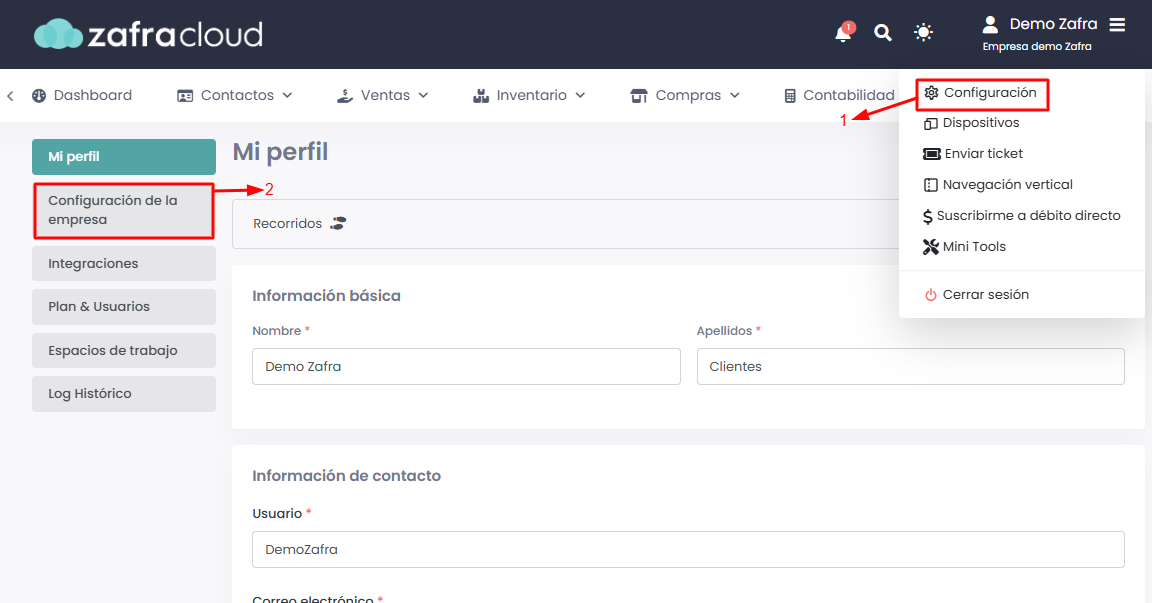Click the search magnifier icon

pos(882,32)
